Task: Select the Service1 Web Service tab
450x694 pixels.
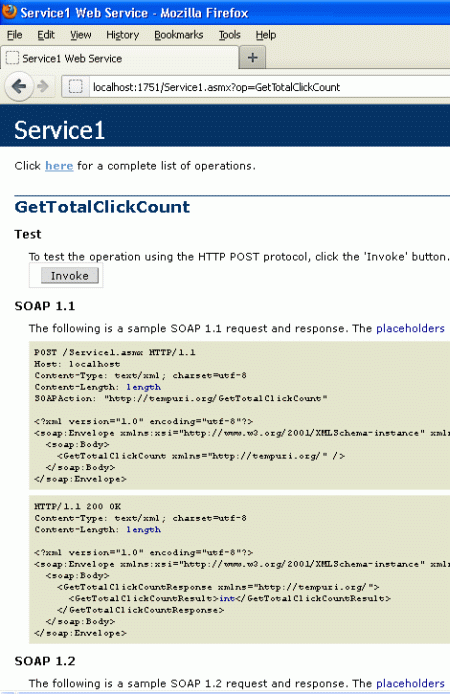Action: click(x=119, y=58)
